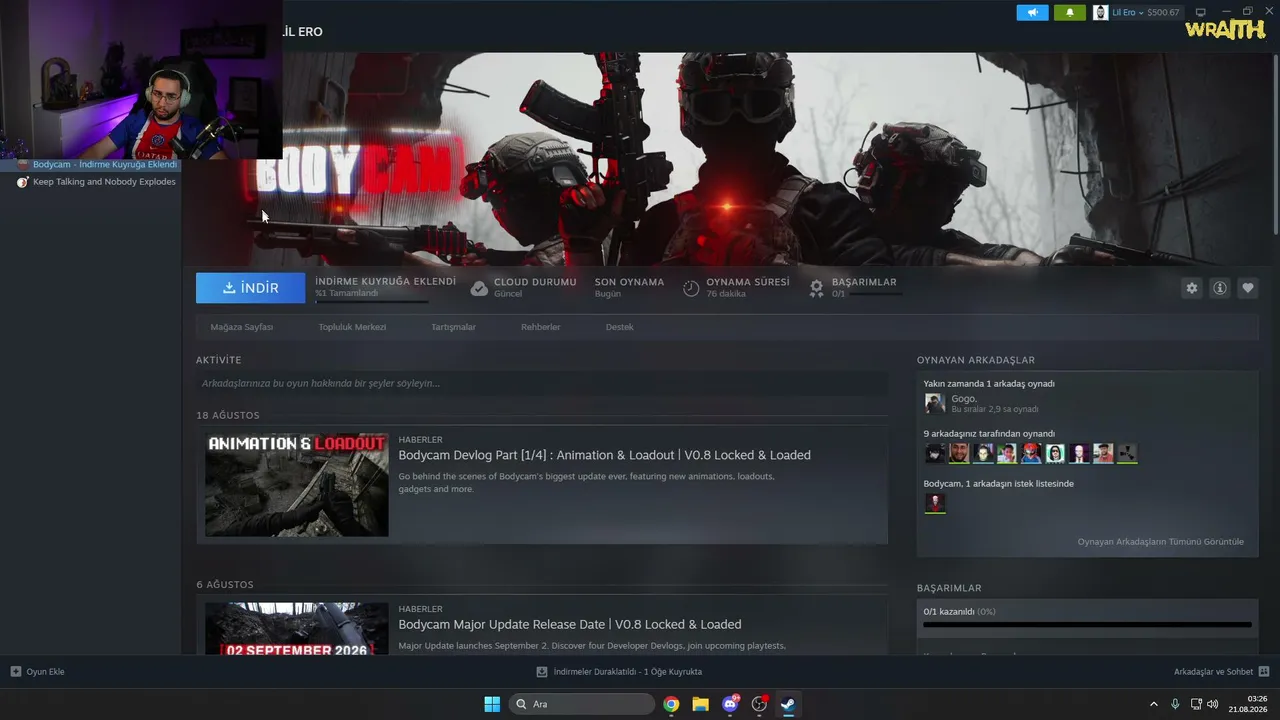Click the $500.67 wallet balance

click(1163, 13)
